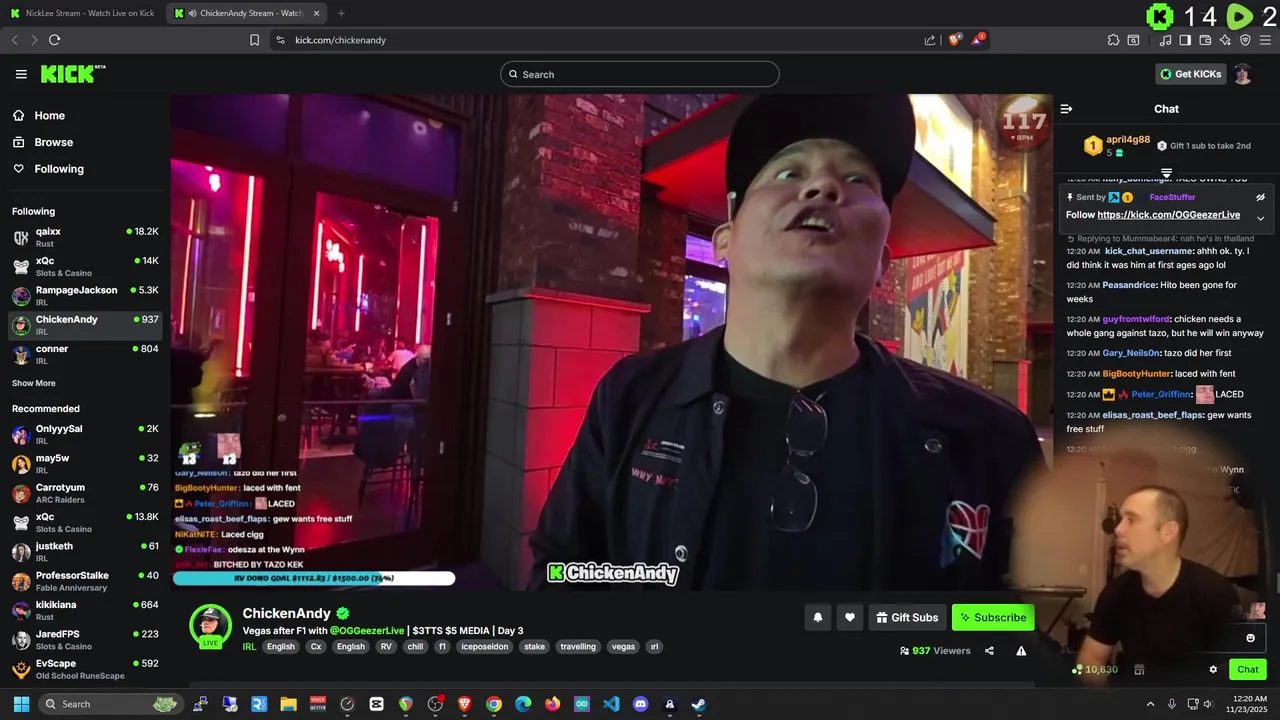Send message with green Chat button
Viewport: 1280px width, 720px height.
(x=1248, y=670)
